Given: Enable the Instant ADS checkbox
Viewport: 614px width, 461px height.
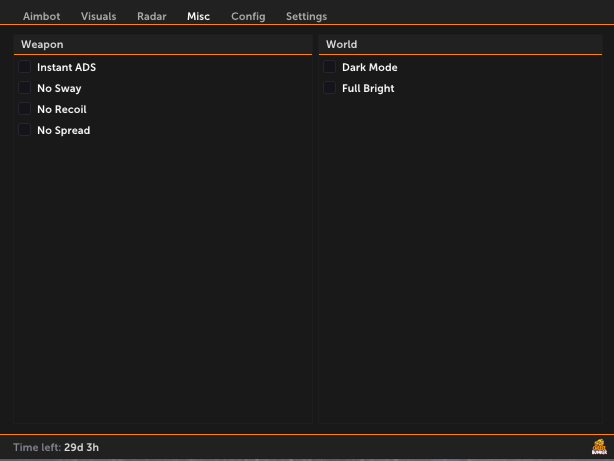Looking at the screenshot, I should pyautogui.click(x=25, y=67).
